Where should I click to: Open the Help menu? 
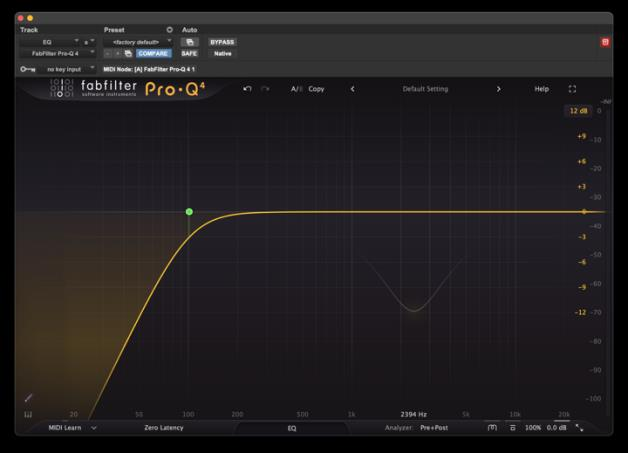click(541, 89)
